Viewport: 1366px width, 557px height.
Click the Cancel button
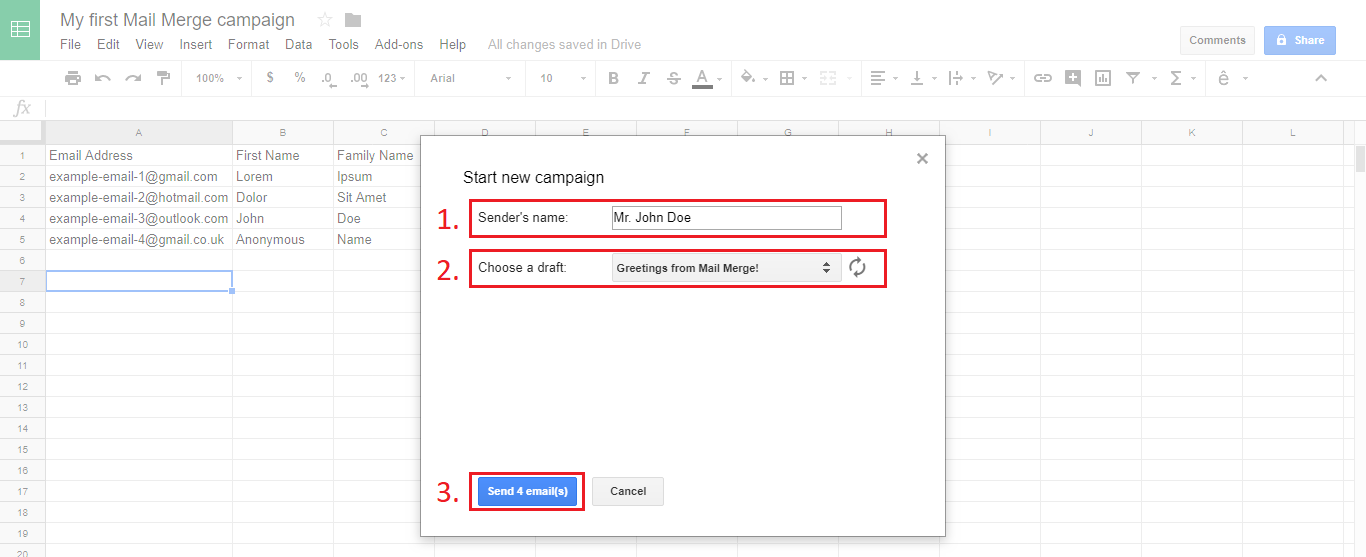point(627,491)
